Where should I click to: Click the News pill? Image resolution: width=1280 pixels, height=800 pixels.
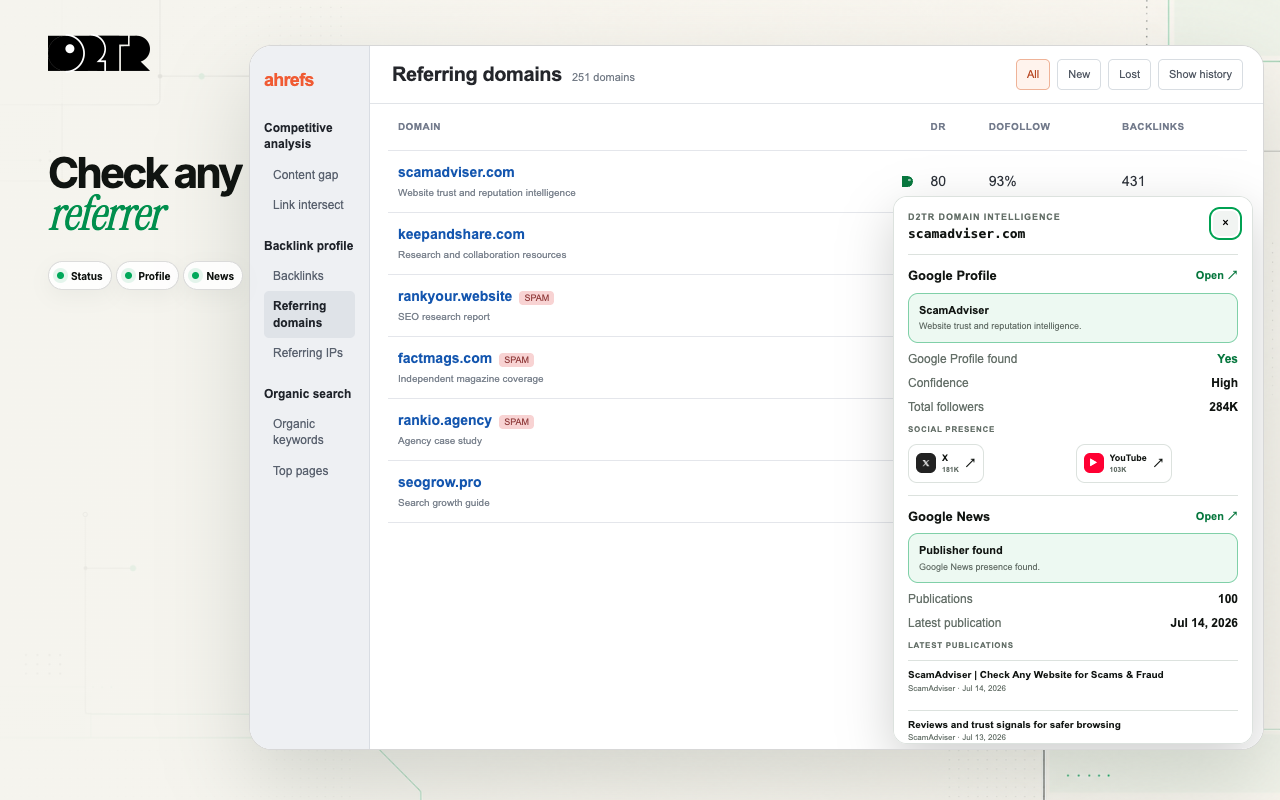pyautogui.click(x=213, y=276)
